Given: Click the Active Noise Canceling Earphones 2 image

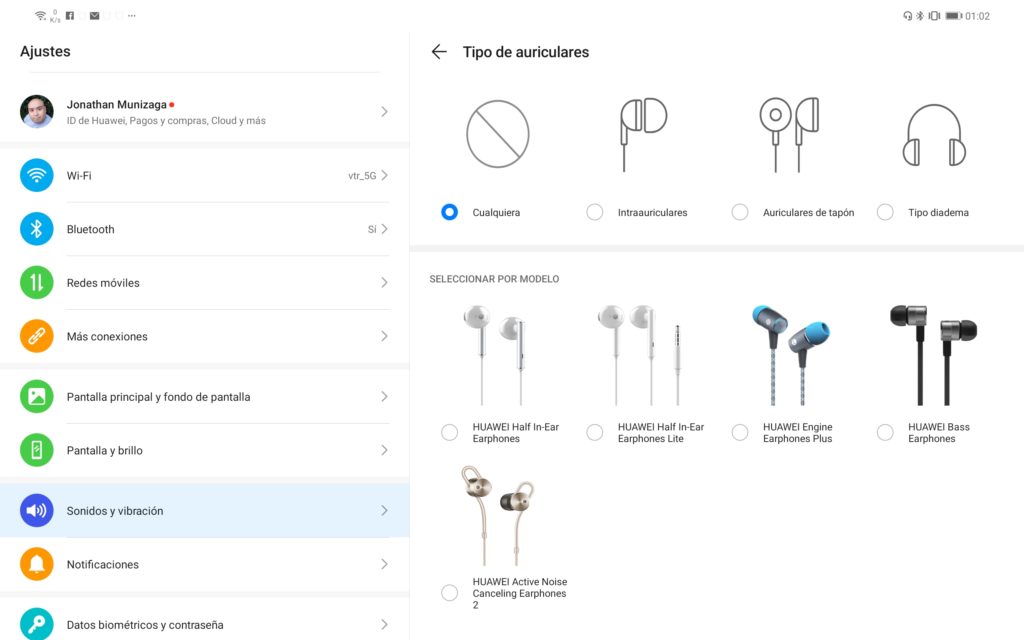Looking at the screenshot, I should (498, 515).
